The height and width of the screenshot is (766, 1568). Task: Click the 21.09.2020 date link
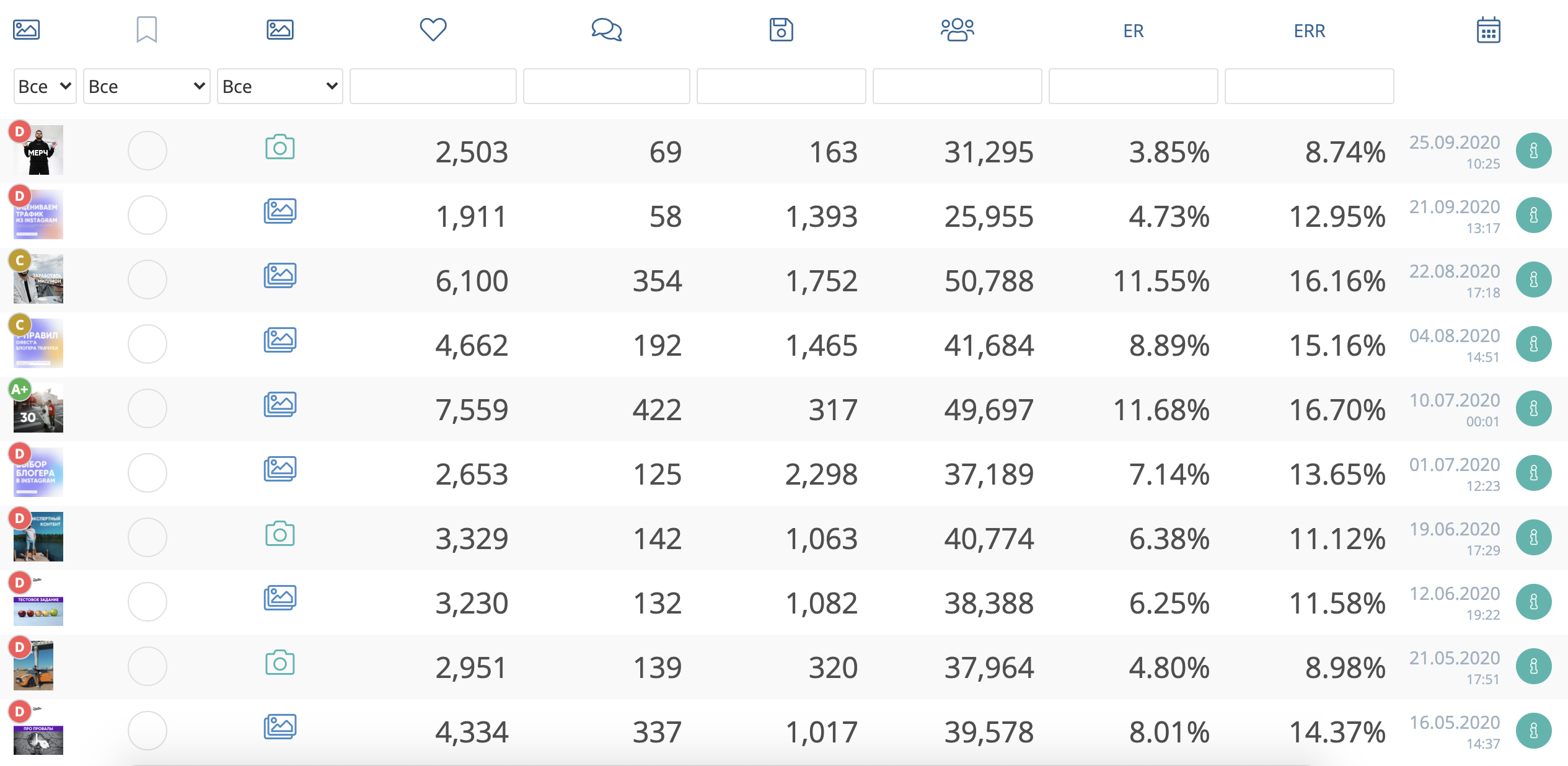[x=1454, y=207]
